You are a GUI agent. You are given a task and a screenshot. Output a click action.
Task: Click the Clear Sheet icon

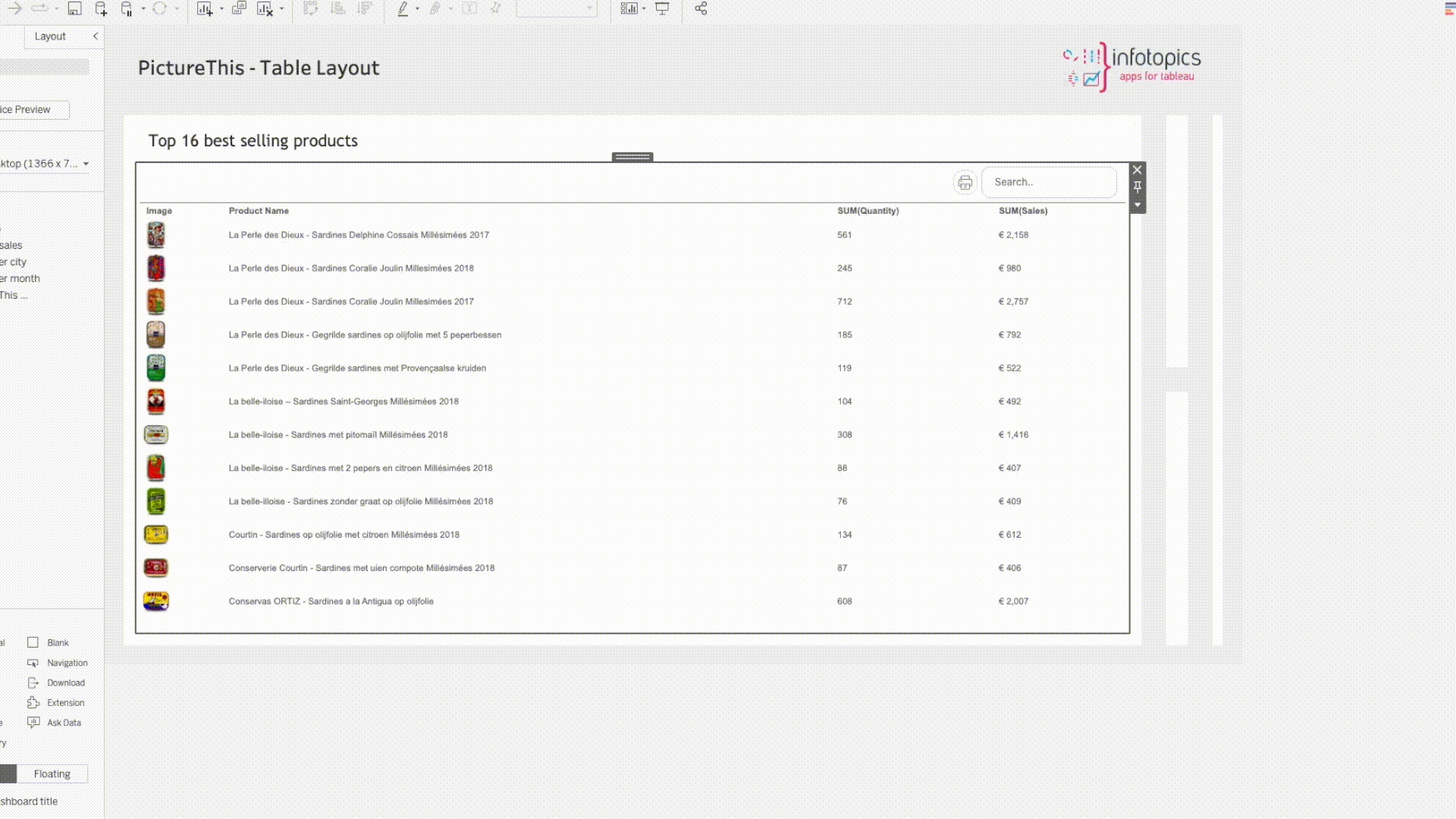265,8
